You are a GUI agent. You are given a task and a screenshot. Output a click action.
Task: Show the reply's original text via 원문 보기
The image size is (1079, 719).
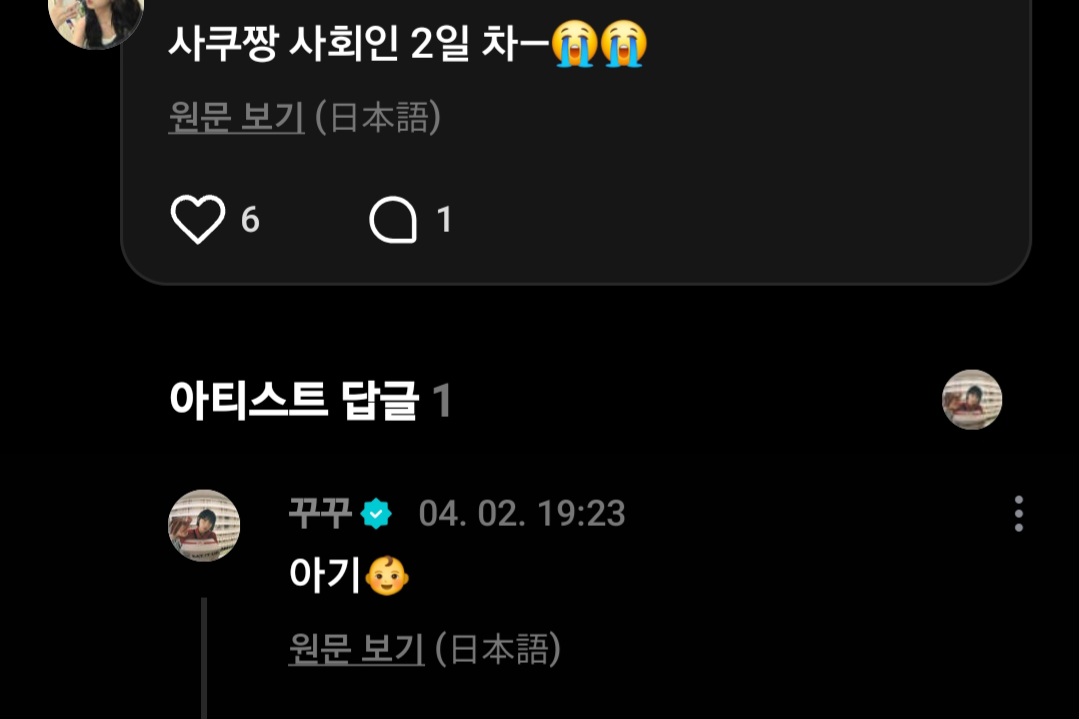point(356,649)
